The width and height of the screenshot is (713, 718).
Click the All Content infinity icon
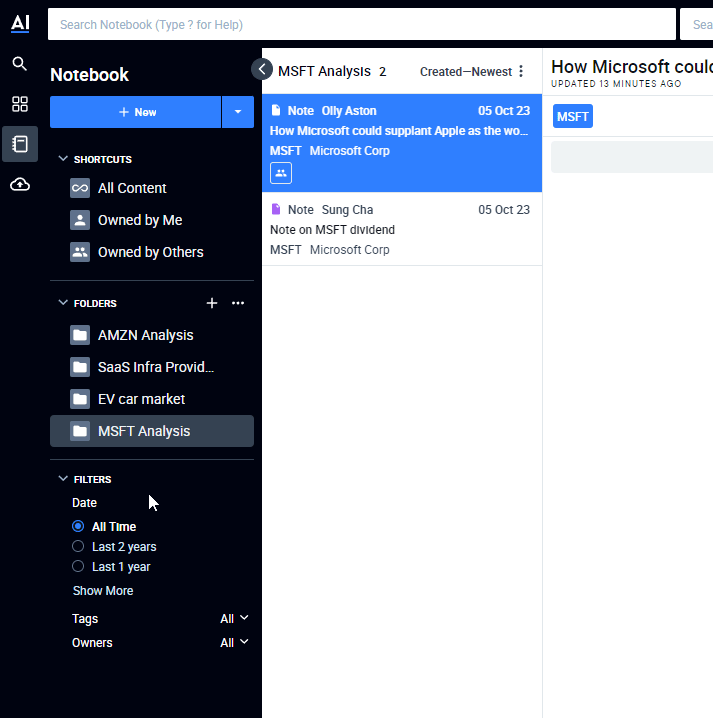[80, 188]
